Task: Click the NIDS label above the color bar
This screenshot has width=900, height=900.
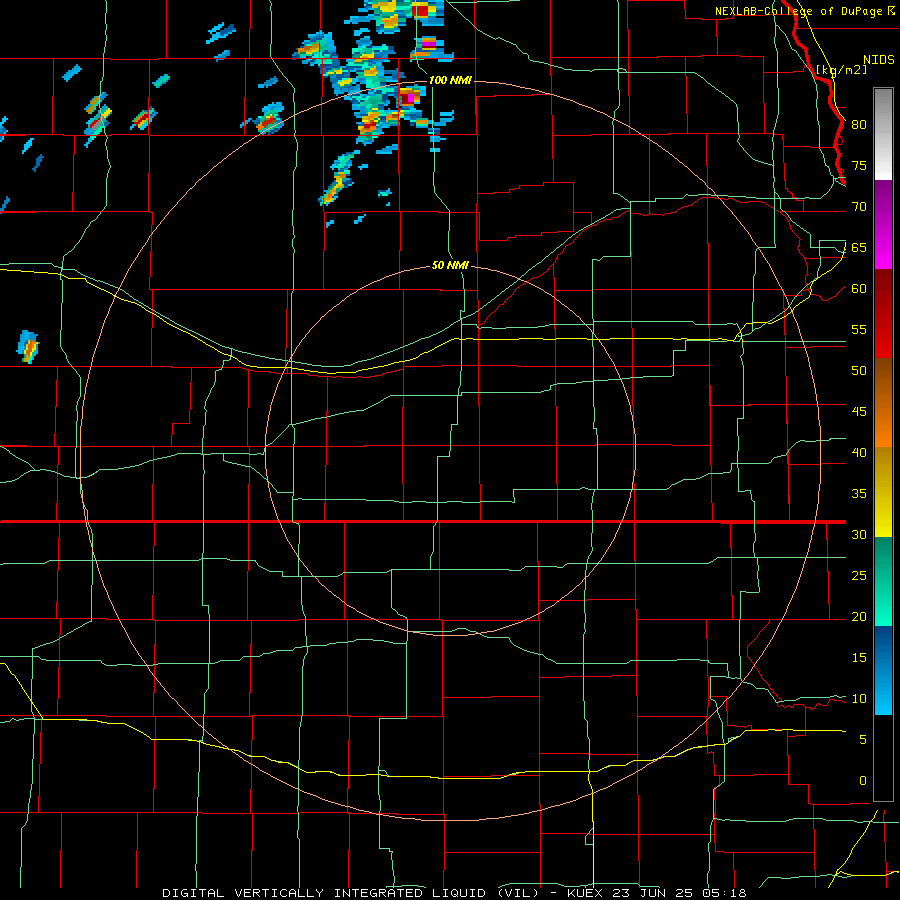Action: pos(878,60)
